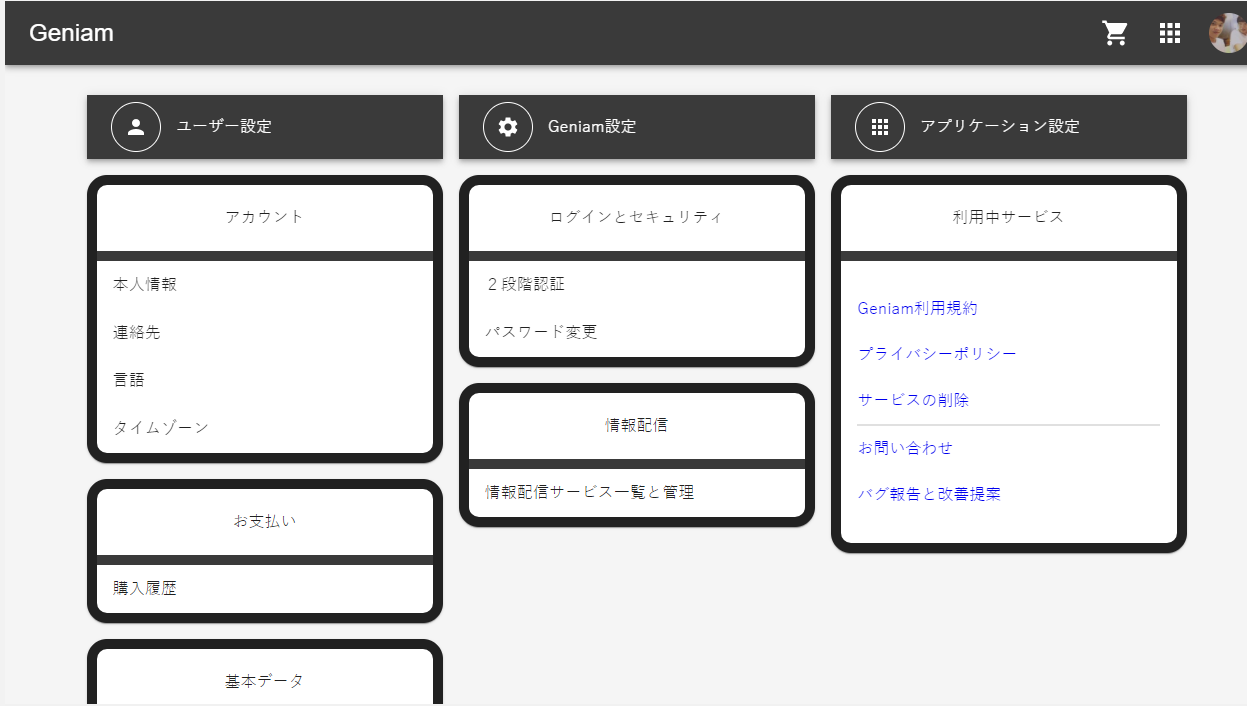Open 購入履歴 under payments

pyautogui.click(x=145, y=588)
